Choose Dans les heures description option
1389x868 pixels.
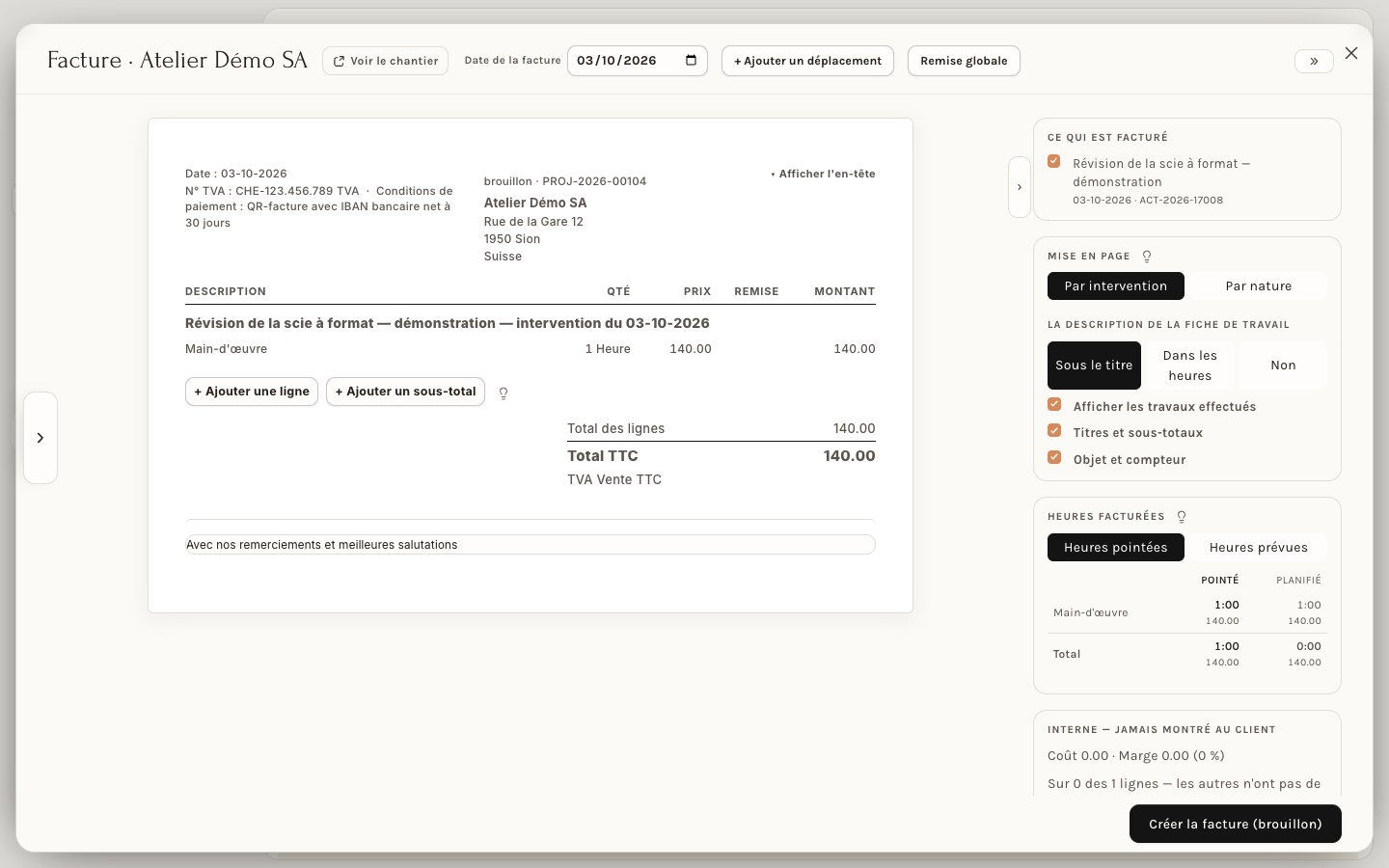tap(1190, 366)
